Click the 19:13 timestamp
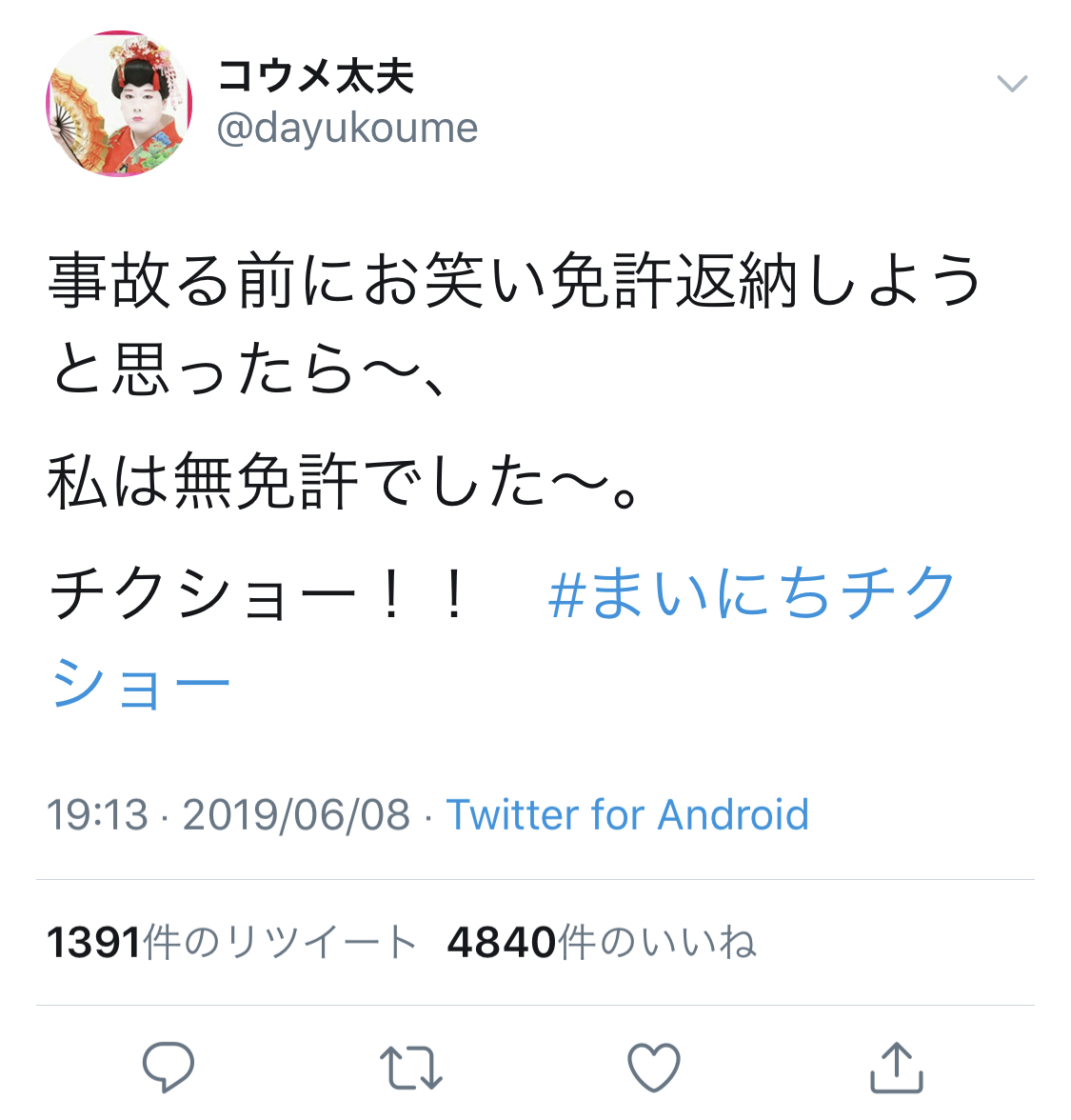 98,815
